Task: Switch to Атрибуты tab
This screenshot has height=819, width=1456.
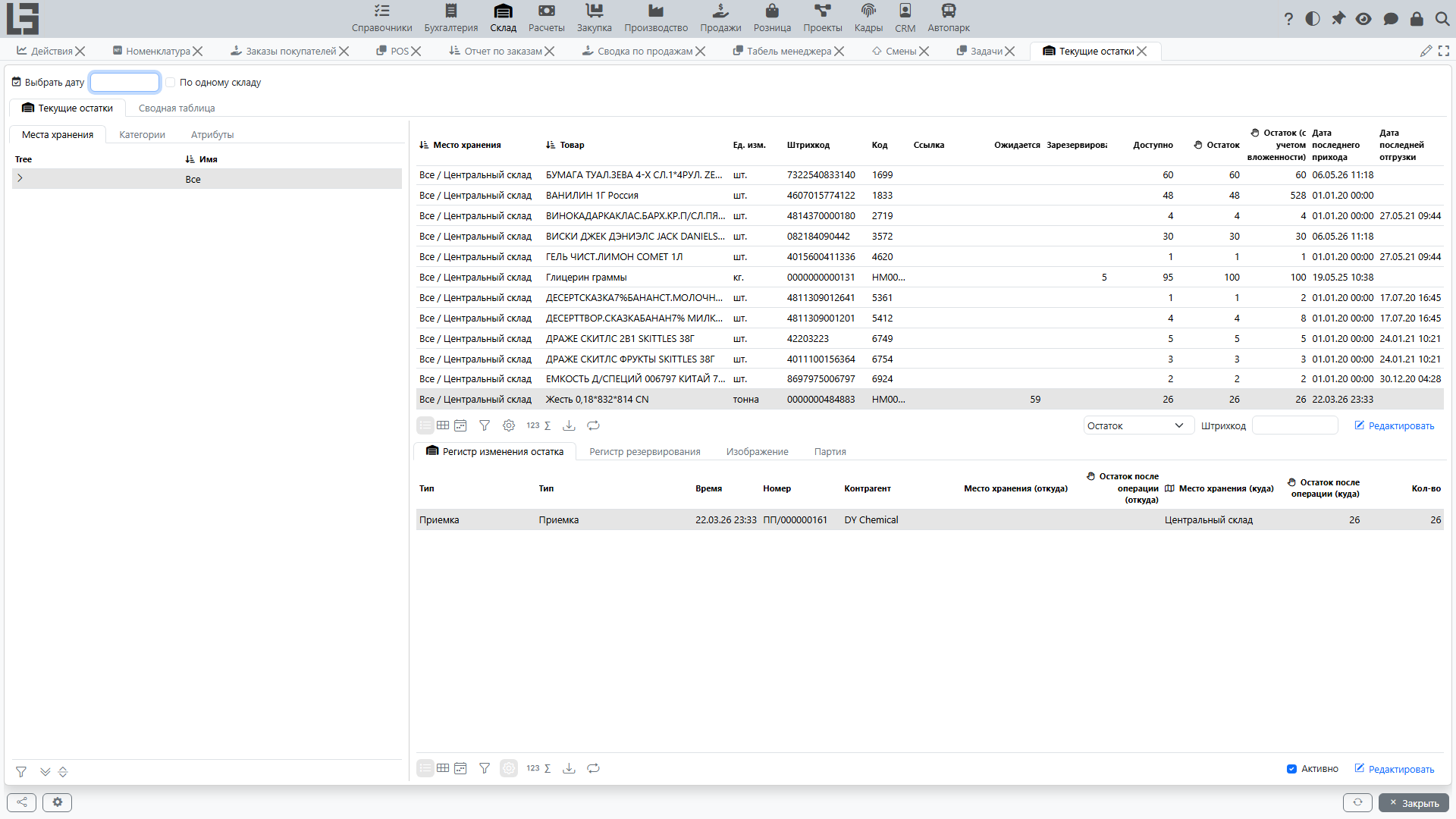Action: 212,135
